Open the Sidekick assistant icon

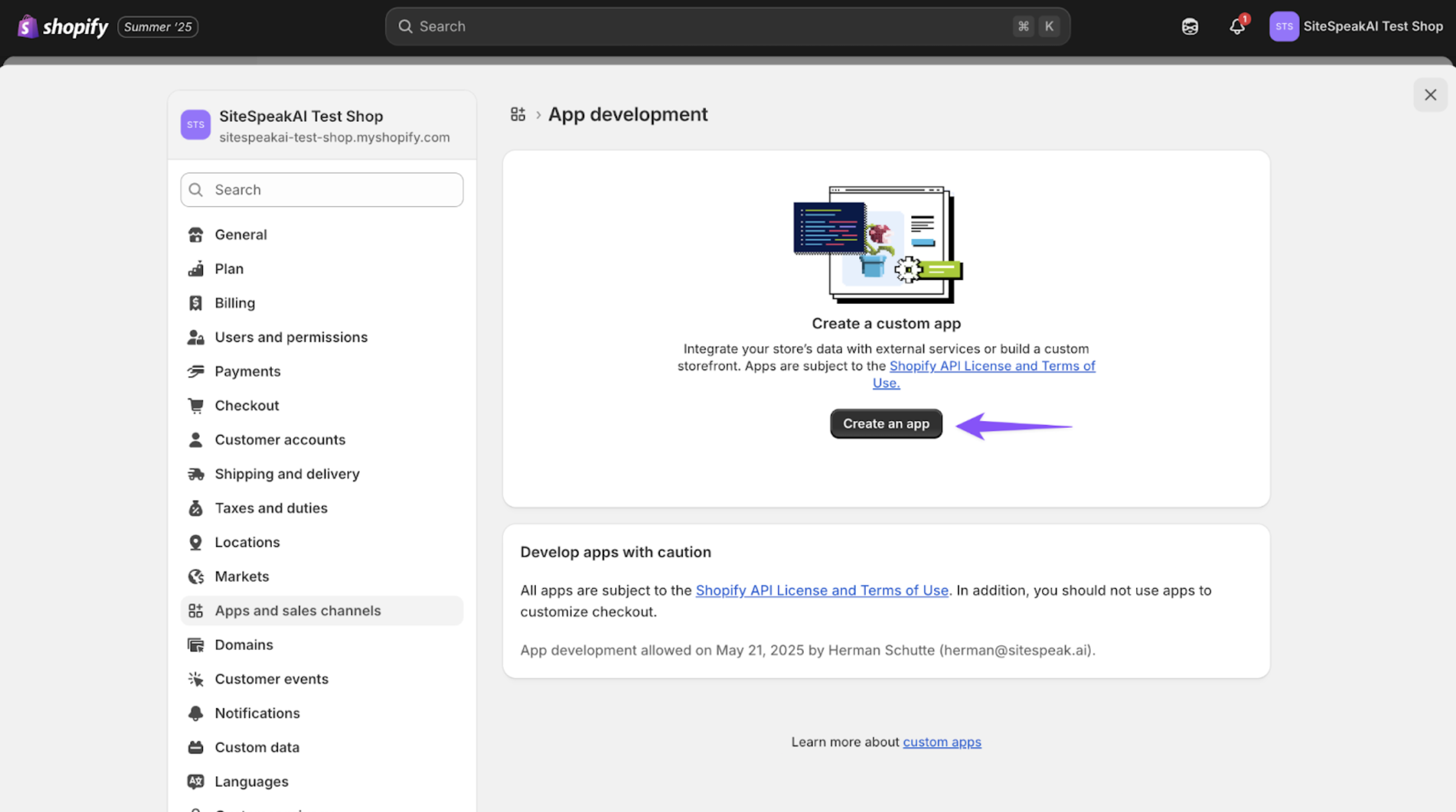tap(1189, 27)
